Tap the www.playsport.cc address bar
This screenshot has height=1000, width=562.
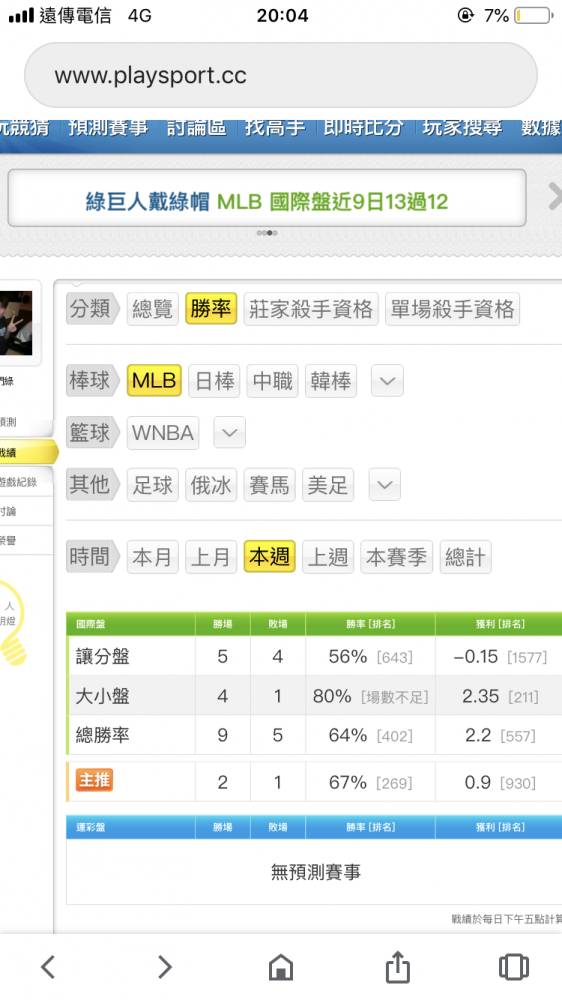click(x=281, y=75)
